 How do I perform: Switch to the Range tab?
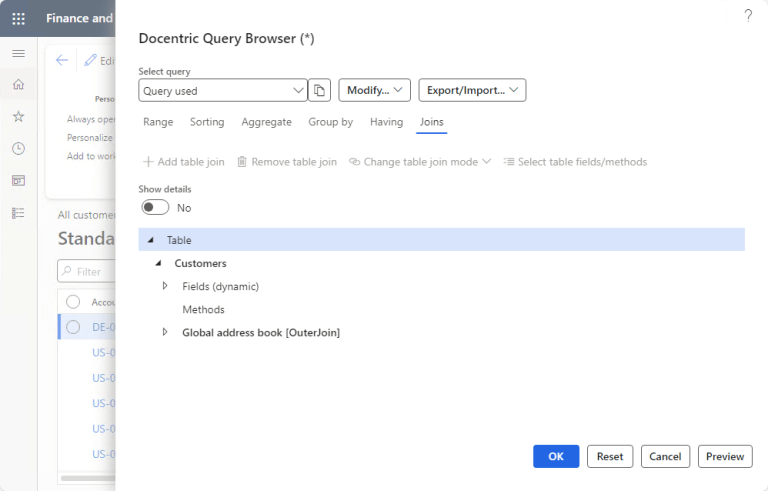pos(158,122)
